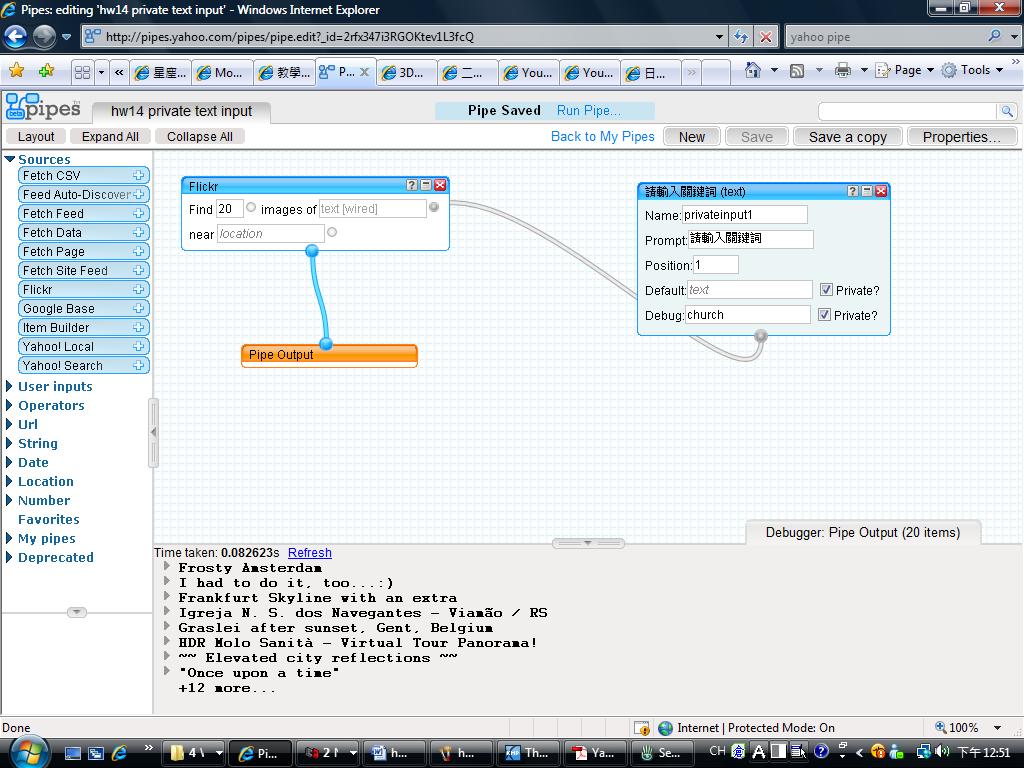Add the Feed Auto-Discovery module

(x=138, y=194)
